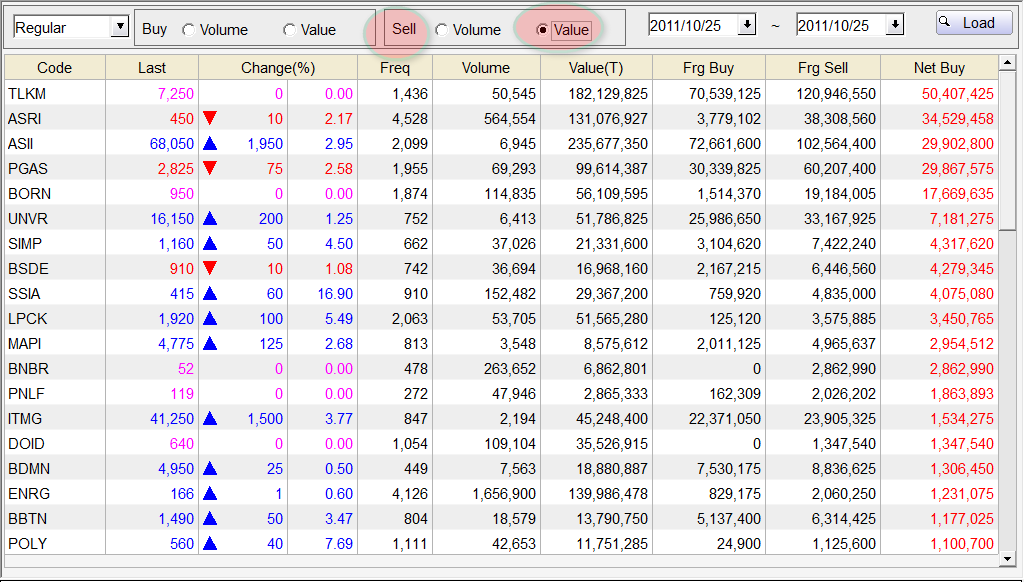Switch to the Sell section
The width and height of the screenshot is (1024, 582).
tap(404, 30)
